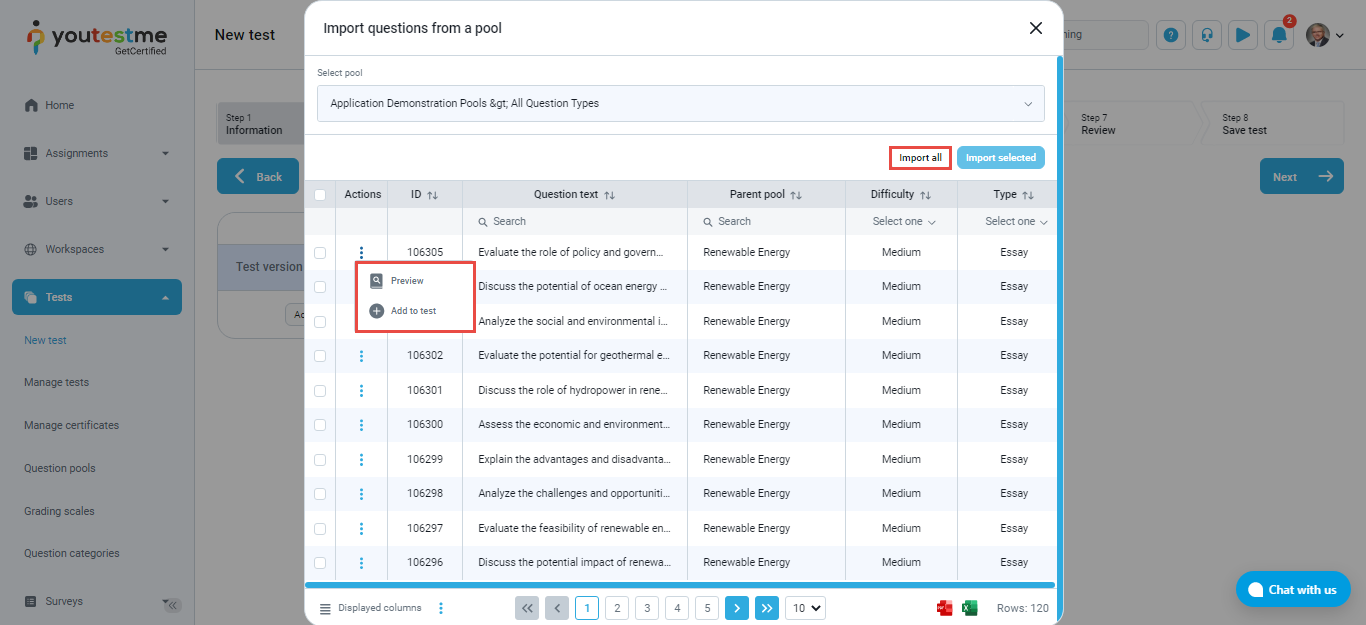Change rows per page dropdown
1366x625 pixels.
[806, 608]
